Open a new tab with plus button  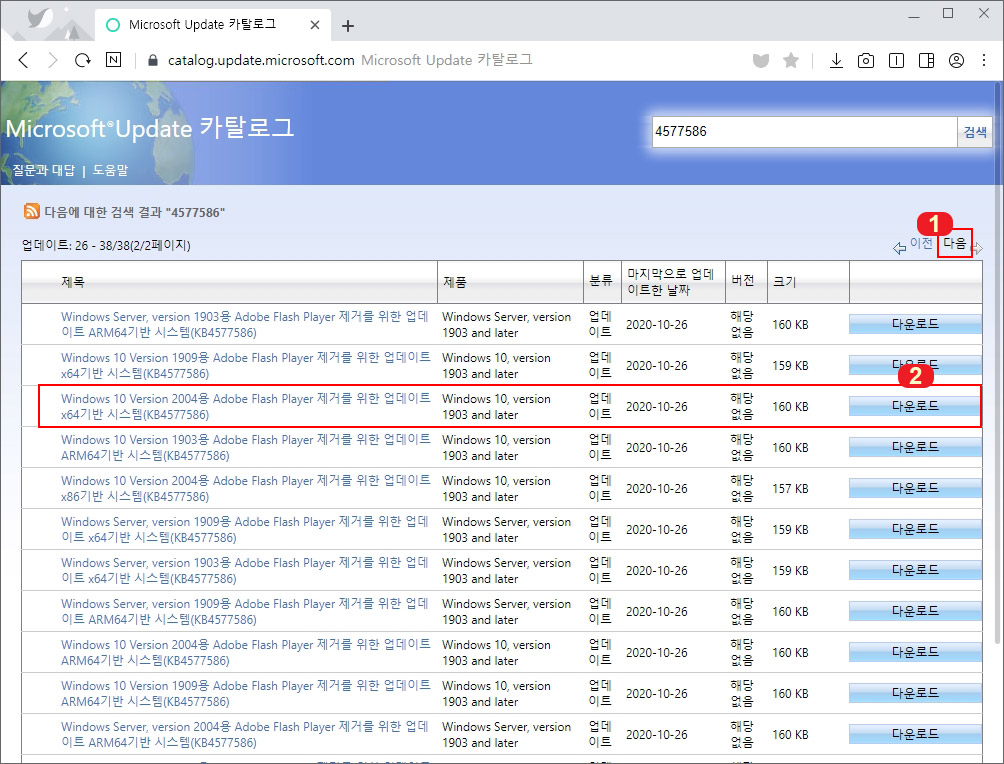click(348, 26)
